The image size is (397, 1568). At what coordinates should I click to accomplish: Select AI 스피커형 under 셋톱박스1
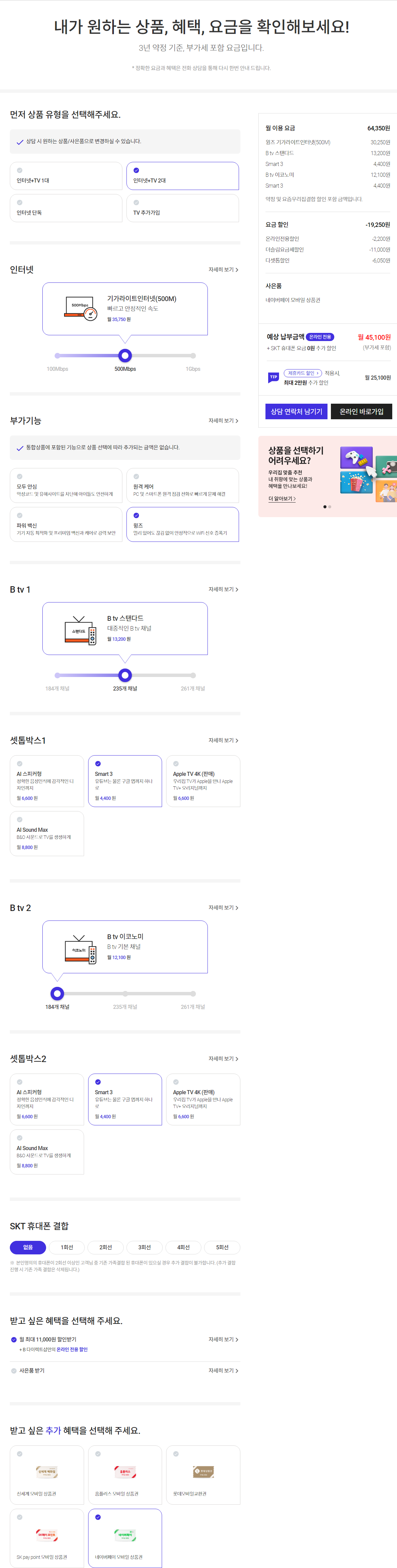point(47,781)
